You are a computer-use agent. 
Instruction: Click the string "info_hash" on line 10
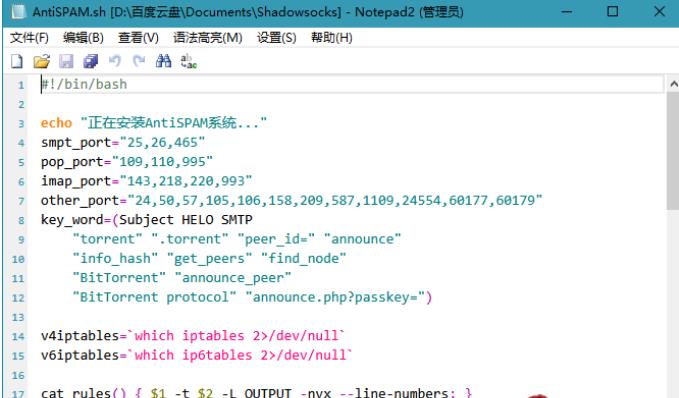coord(115,259)
